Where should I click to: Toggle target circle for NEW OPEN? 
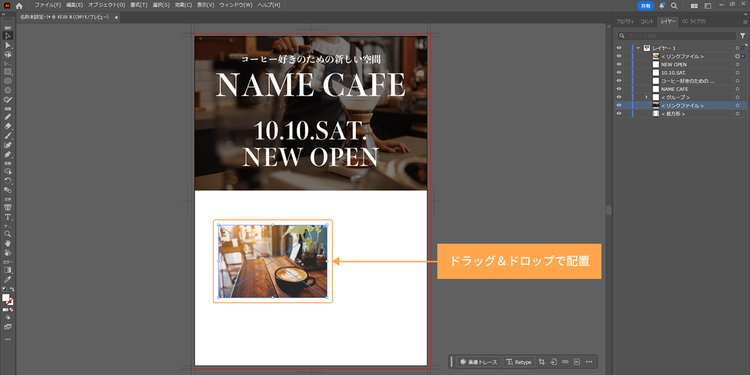[x=737, y=65]
